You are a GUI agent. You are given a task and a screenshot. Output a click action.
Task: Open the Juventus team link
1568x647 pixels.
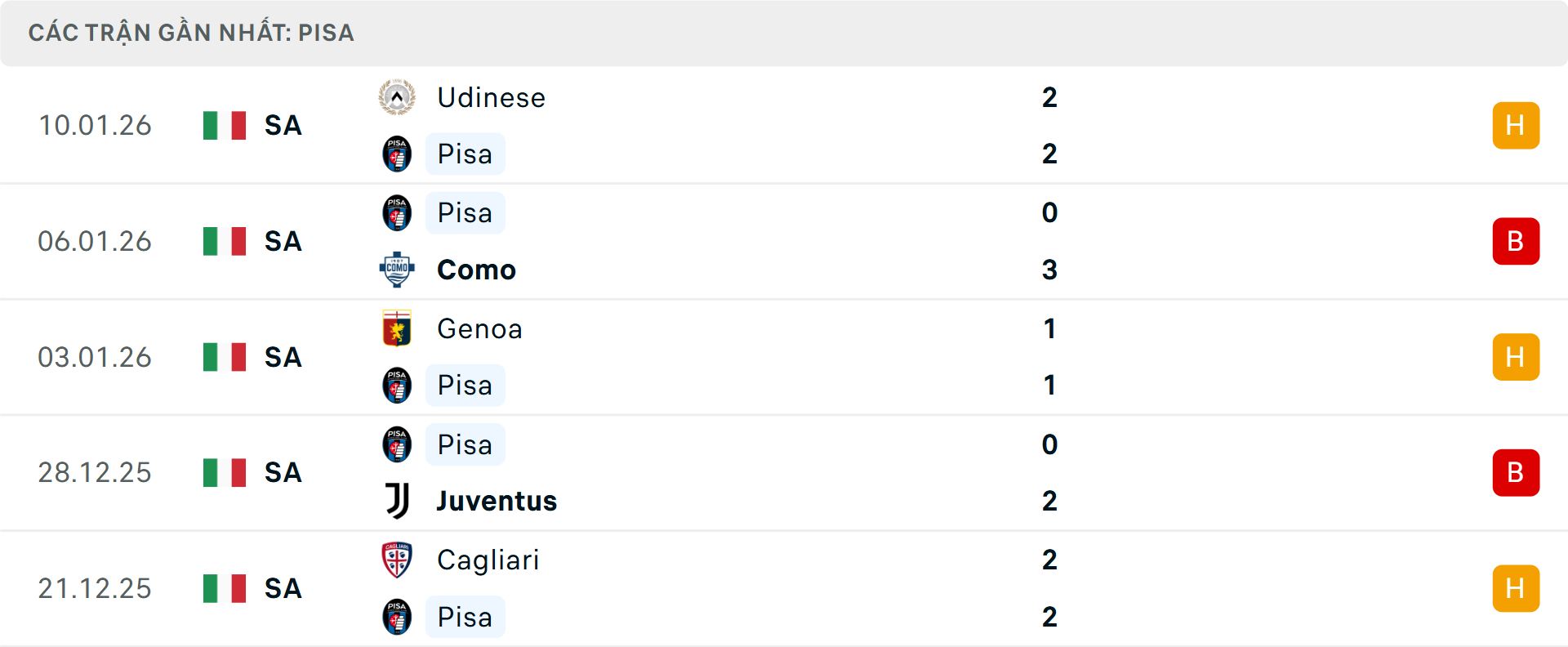point(497,501)
